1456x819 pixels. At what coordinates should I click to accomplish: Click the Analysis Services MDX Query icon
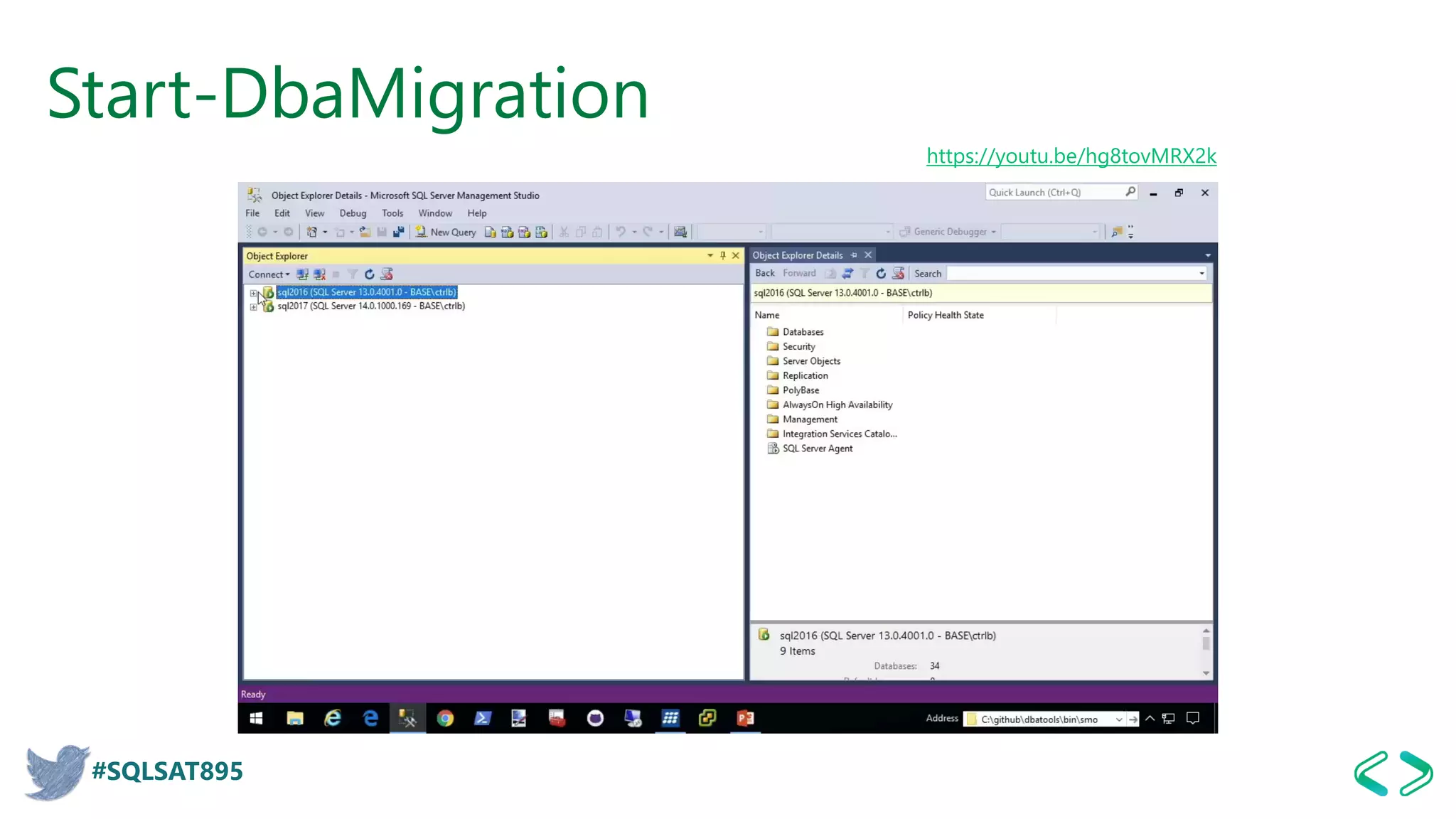pyautogui.click(x=507, y=232)
